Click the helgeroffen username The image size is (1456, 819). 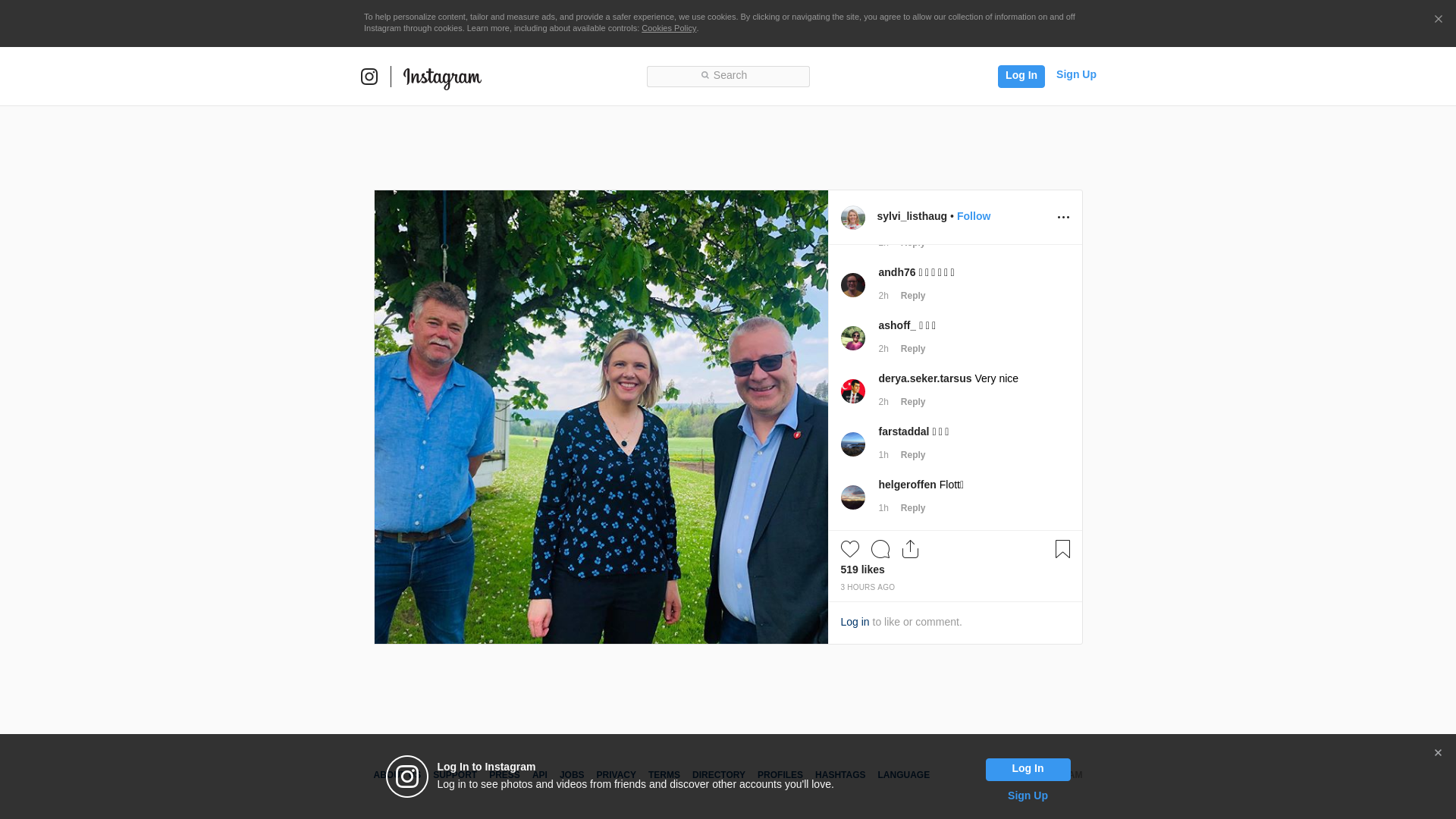tap(907, 485)
